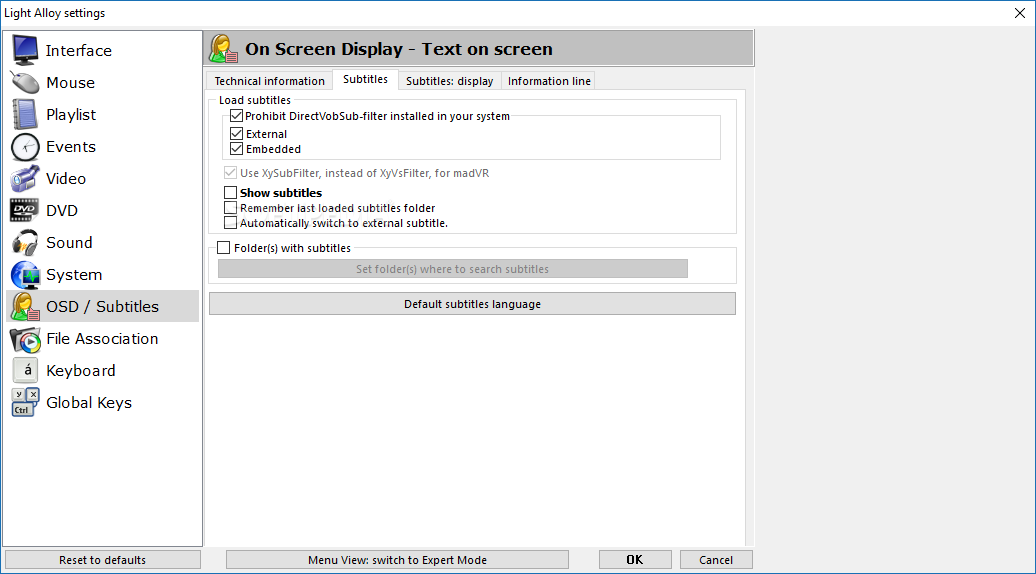1036x574 pixels.
Task: Close the Light Alloy settings window
Action: coord(1019,13)
